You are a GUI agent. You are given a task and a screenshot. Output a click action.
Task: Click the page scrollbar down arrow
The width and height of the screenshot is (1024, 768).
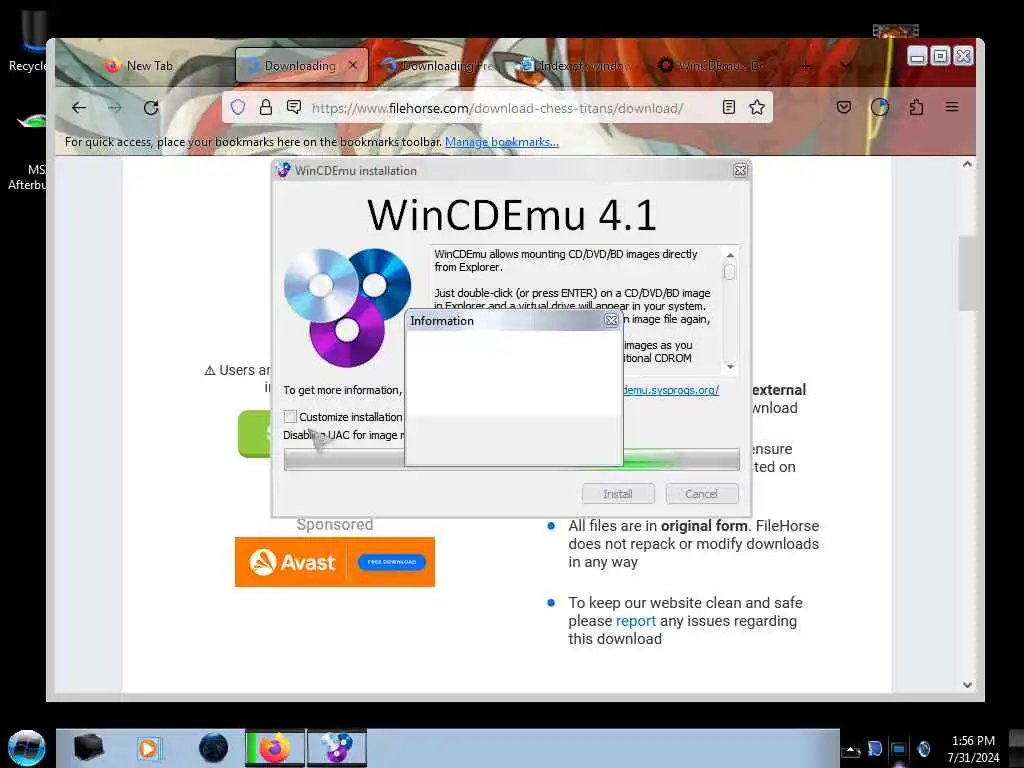967,685
